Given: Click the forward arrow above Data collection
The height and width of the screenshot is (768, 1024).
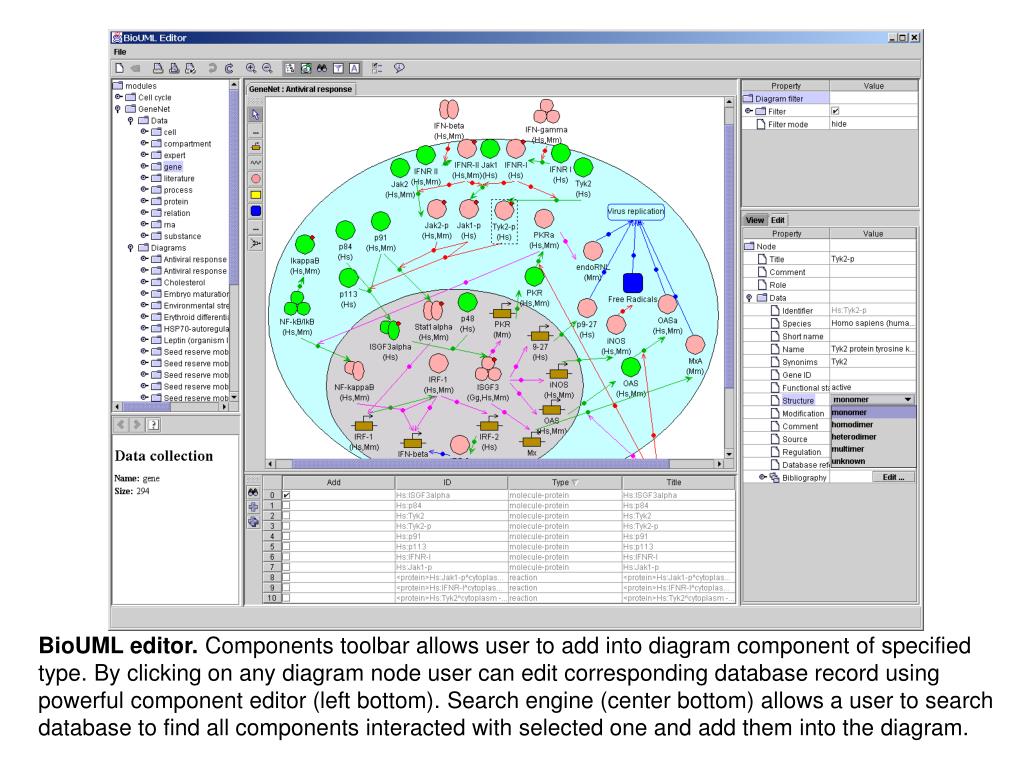Looking at the screenshot, I should click(x=137, y=424).
